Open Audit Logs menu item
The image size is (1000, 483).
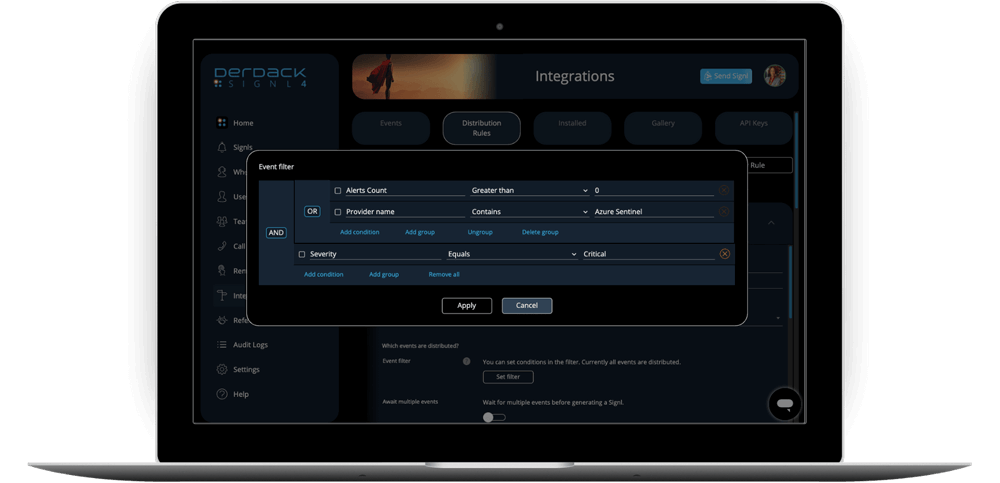250,345
